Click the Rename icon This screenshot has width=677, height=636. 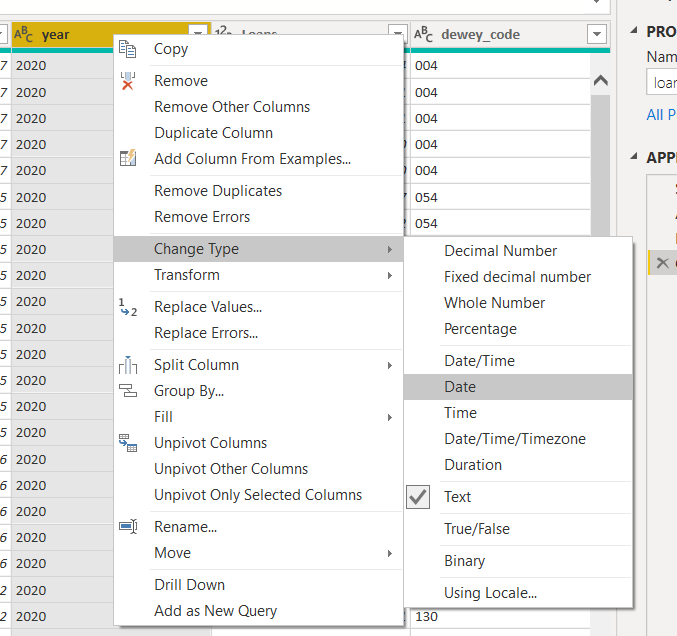128,527
